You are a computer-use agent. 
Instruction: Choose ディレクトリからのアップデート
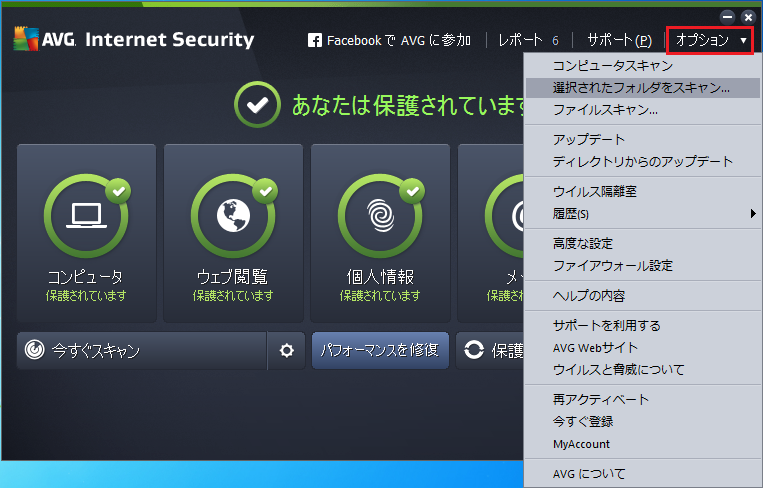643,162
